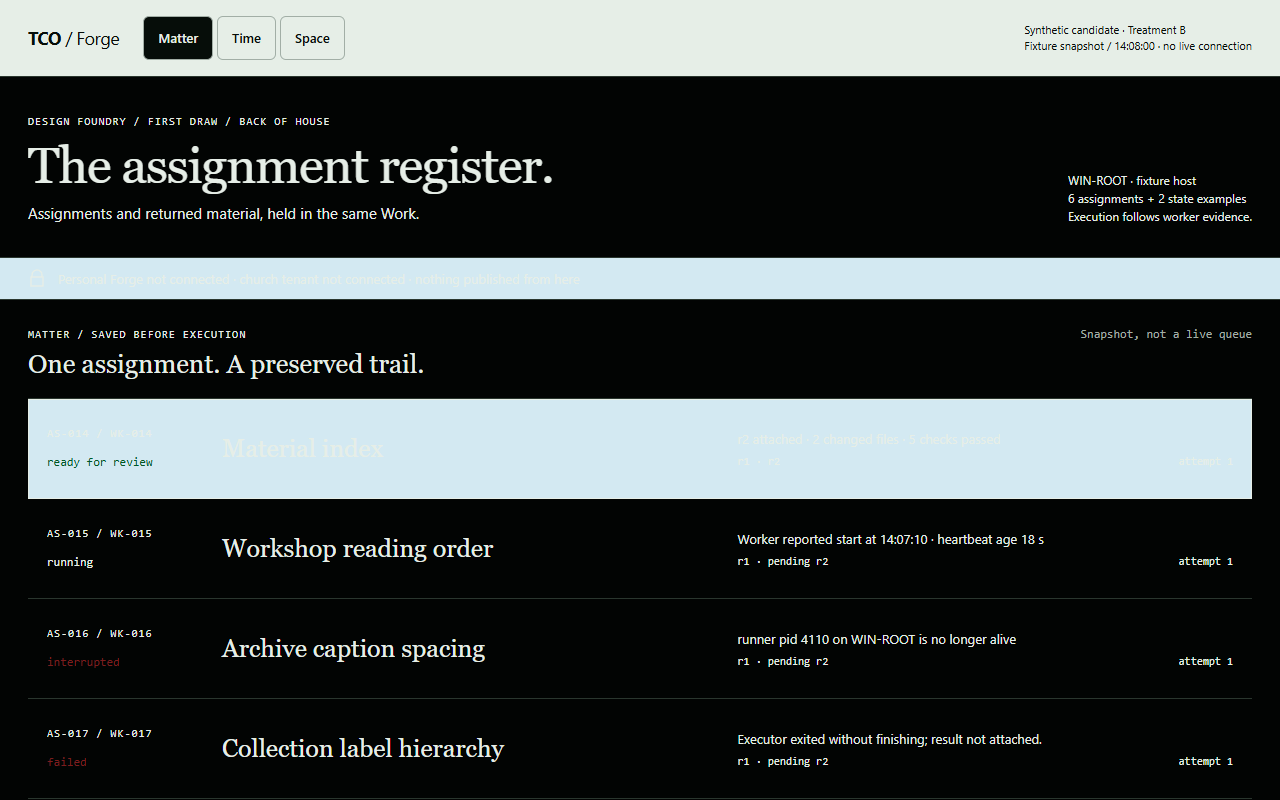Click the 'MATTER / SAVED BEFORE EXECUTION' label
The height and width of the screenshot is (800, 1280).
click(137, 334)
